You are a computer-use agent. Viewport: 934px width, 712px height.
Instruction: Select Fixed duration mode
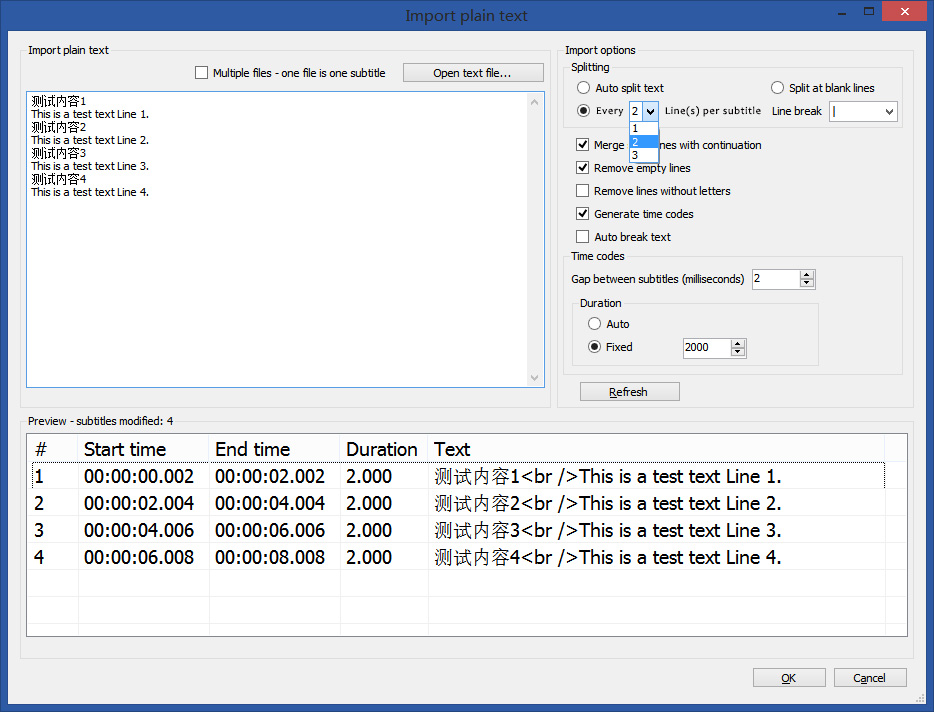tap(595, 347)
